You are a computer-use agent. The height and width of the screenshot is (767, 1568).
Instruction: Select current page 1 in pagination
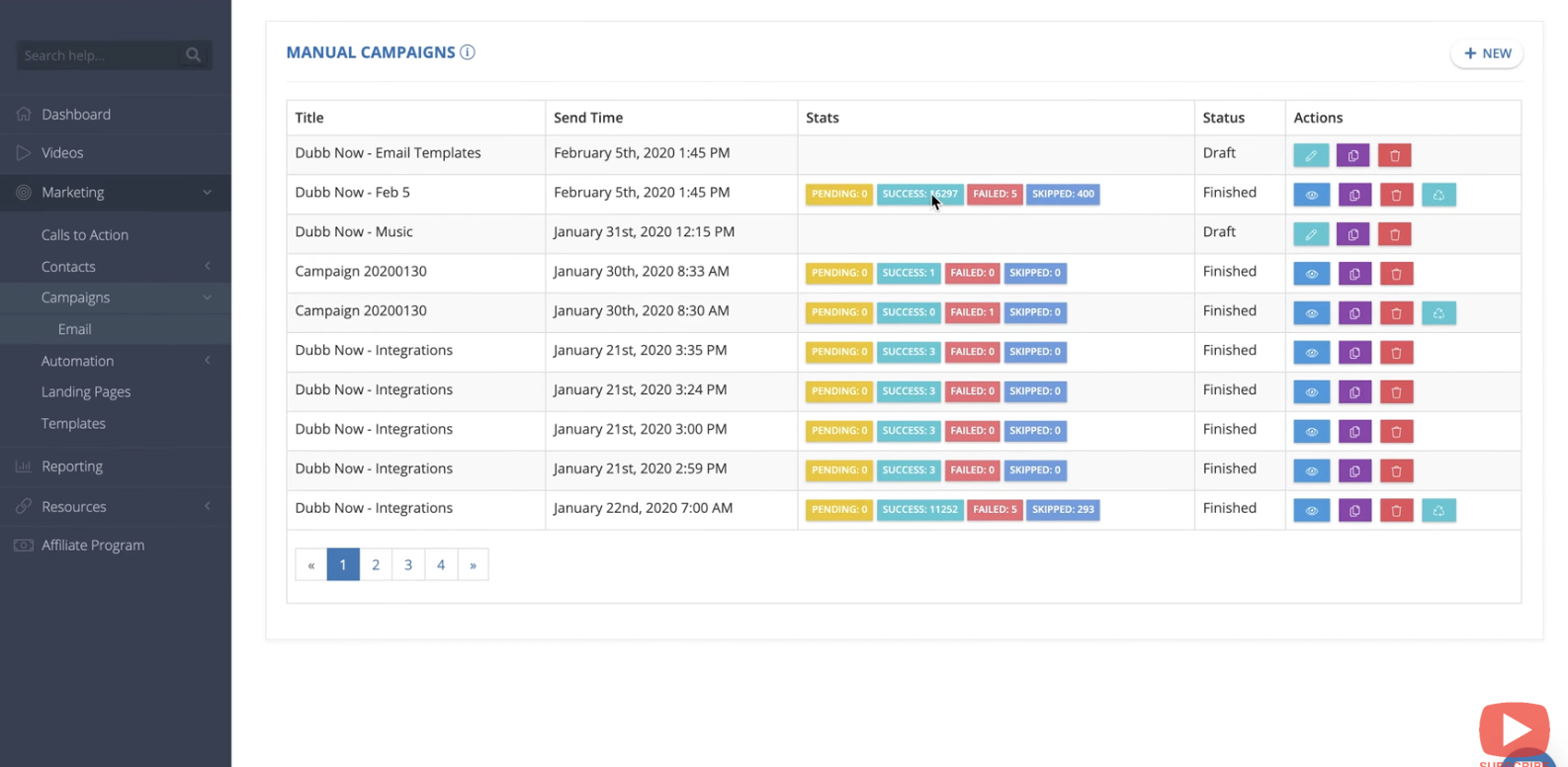pyautogui.click(x=343, y=564)
